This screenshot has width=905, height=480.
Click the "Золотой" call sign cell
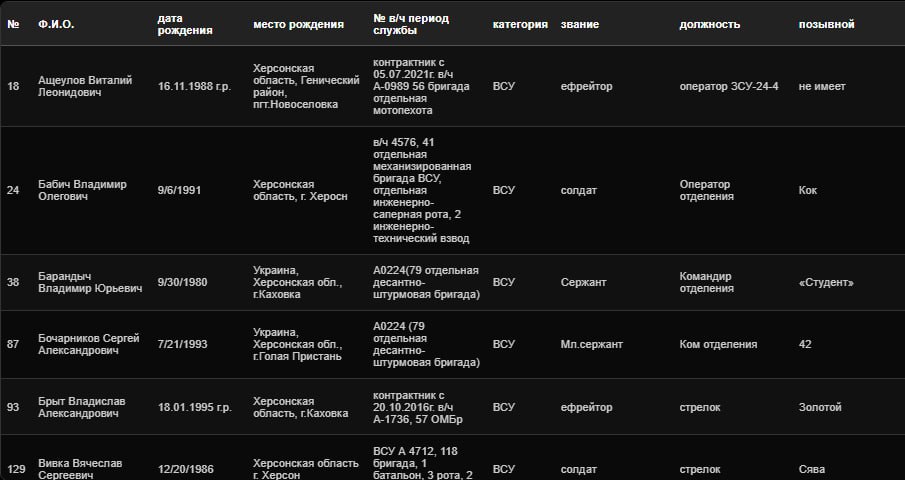[820, 407]
